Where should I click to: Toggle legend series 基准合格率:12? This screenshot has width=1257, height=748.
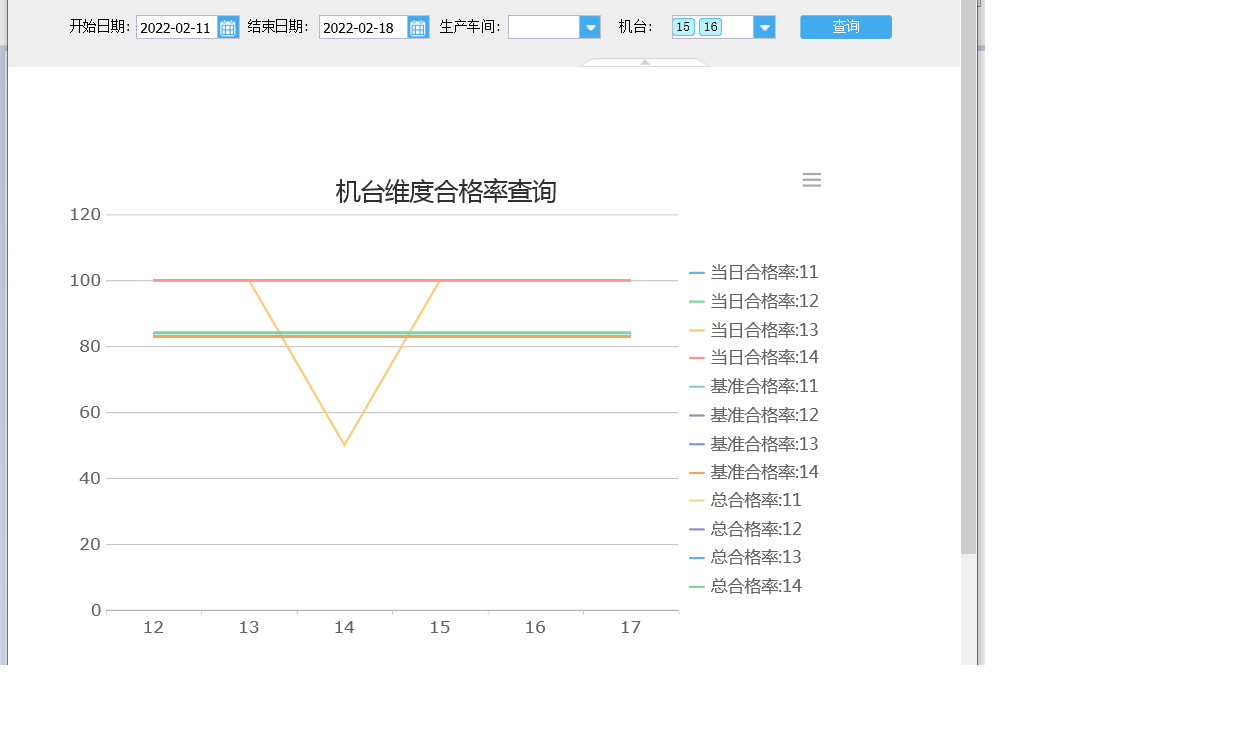[x=754, y=415]
